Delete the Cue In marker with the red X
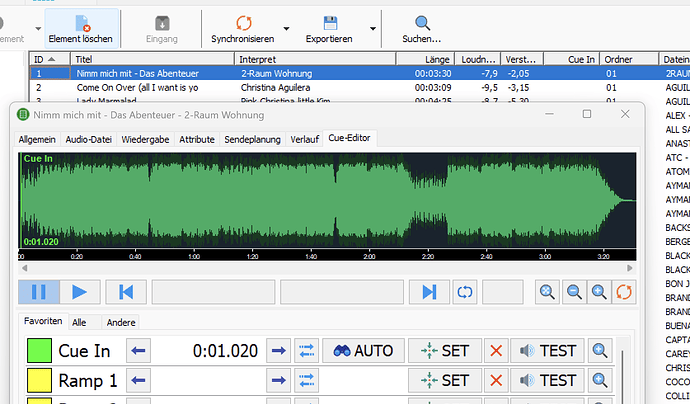 [496, 350]
